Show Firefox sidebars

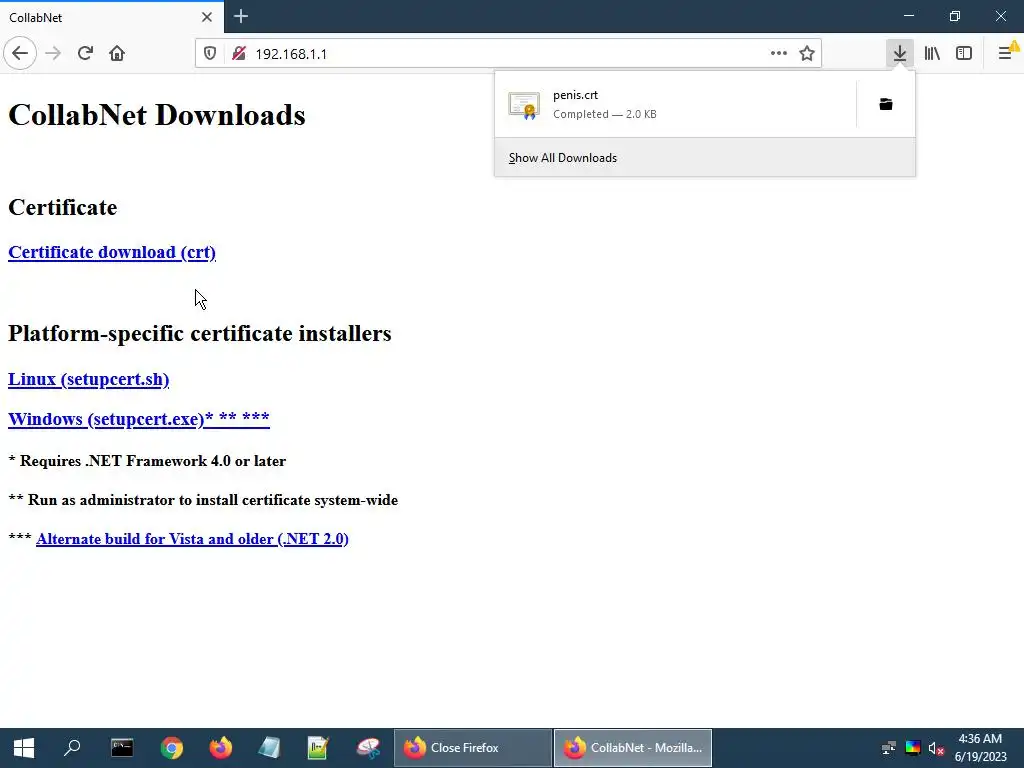click(x=964, y=54)
